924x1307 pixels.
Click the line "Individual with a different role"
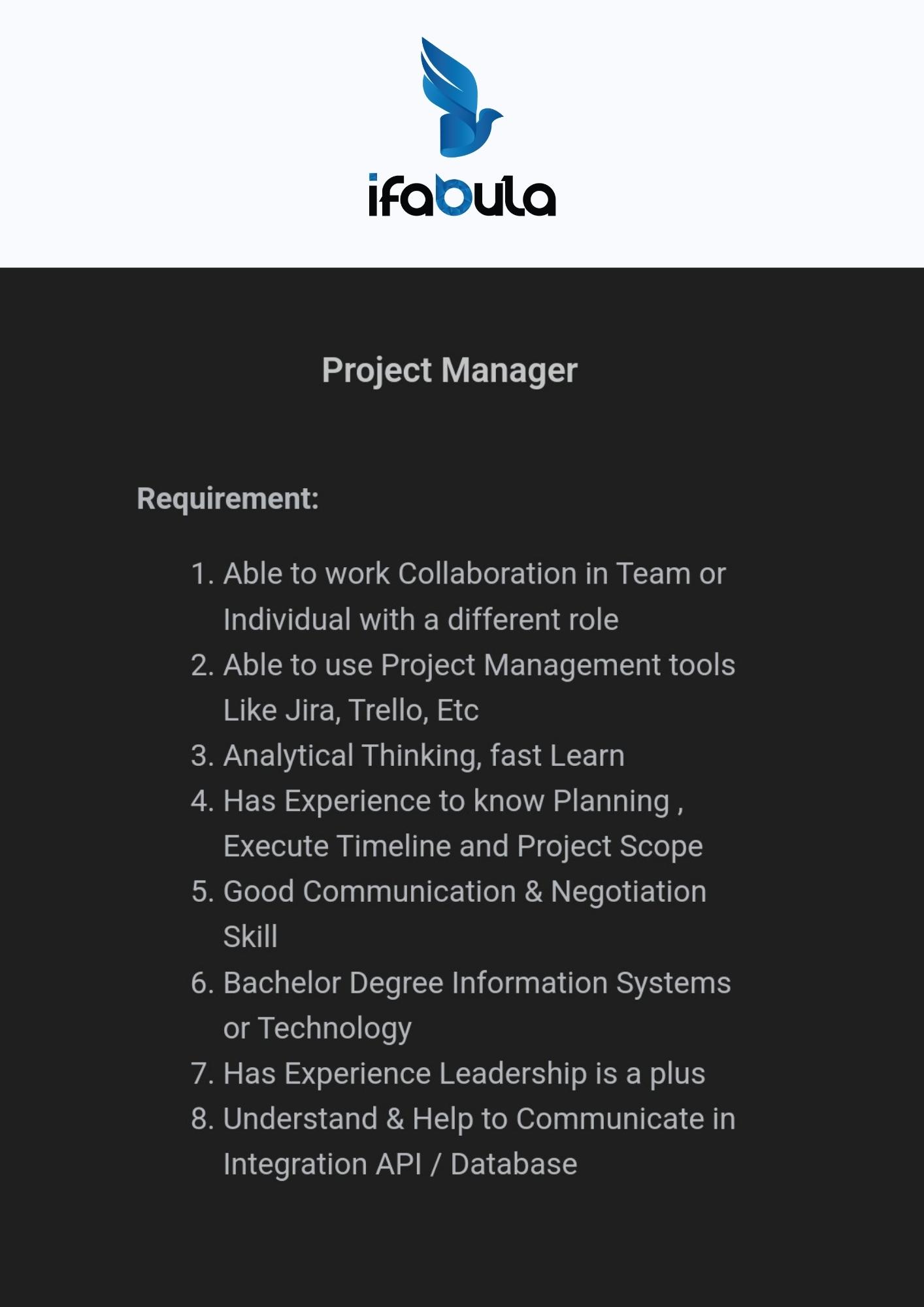[x=421, y=620]
